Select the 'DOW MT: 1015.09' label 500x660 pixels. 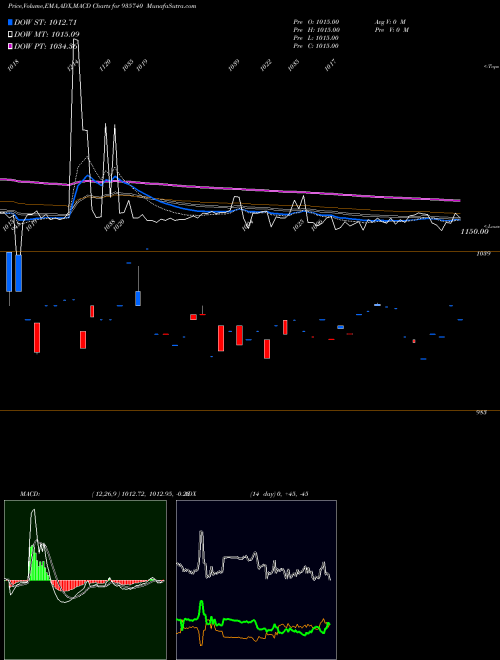(47, 34)
